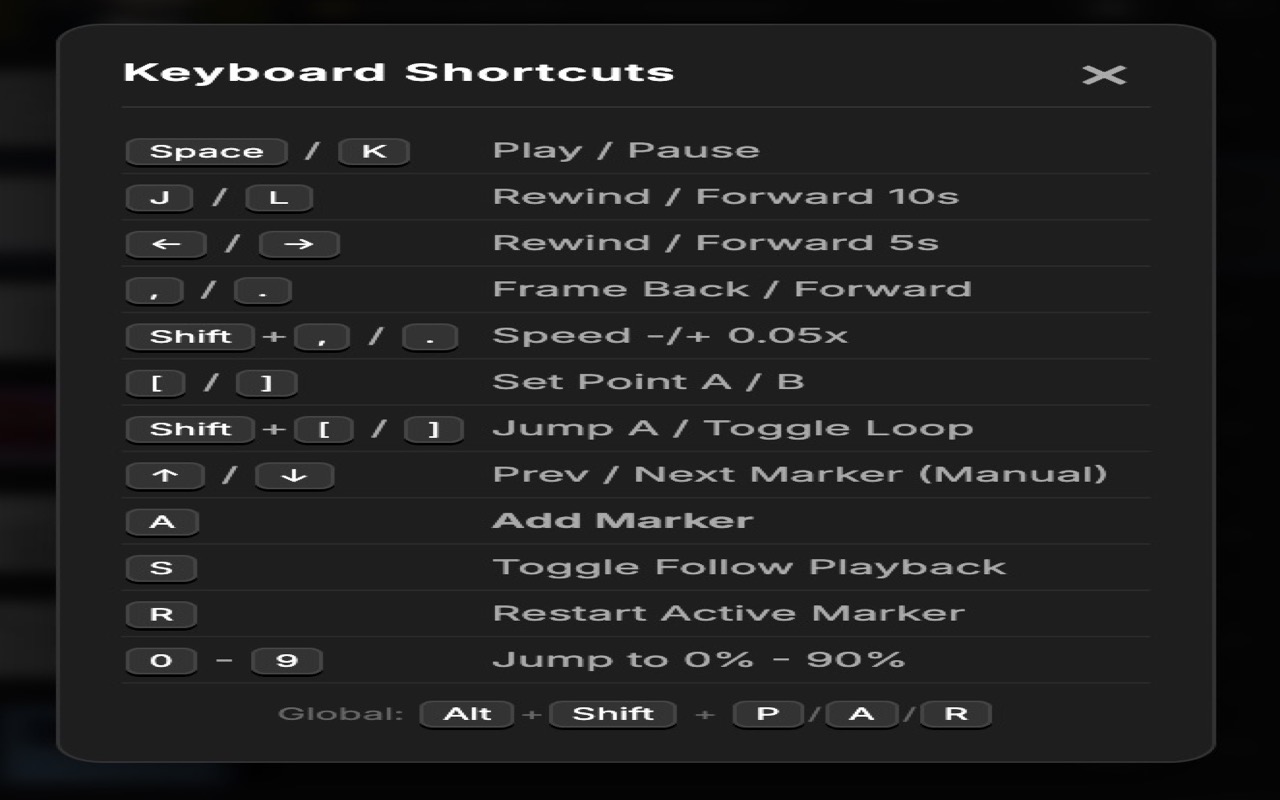Click the J key badge
1280x800 pixels.
[159, 197]
